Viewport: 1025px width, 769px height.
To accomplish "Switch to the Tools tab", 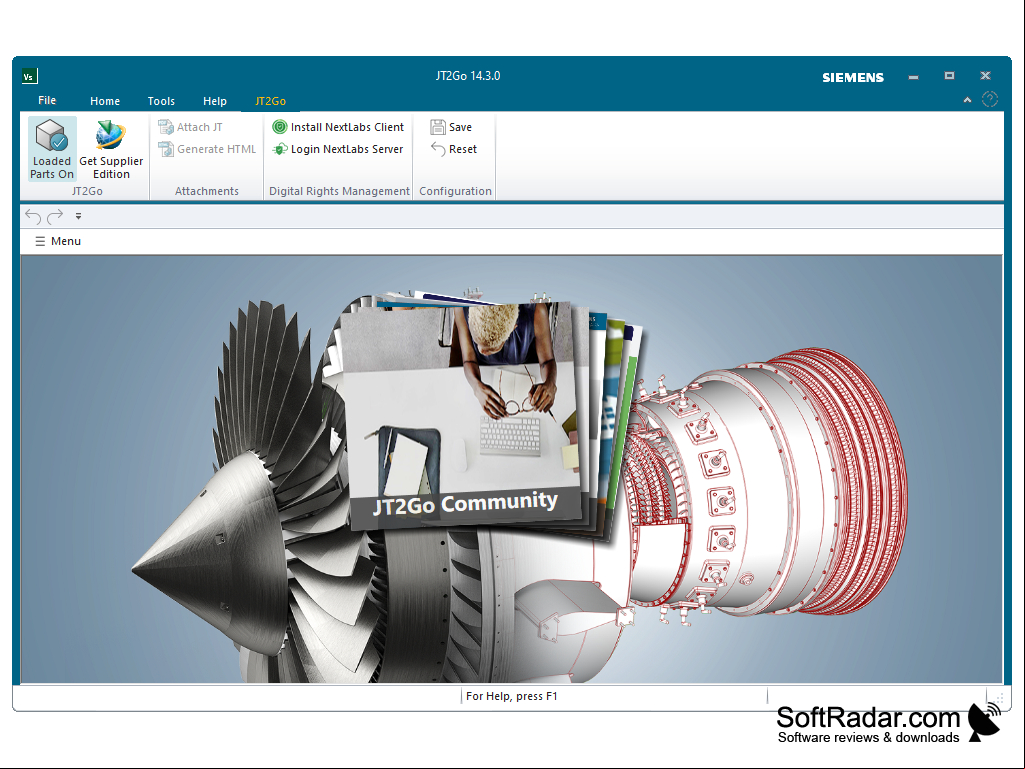I will pyautogui.click(x=161, y=101).
